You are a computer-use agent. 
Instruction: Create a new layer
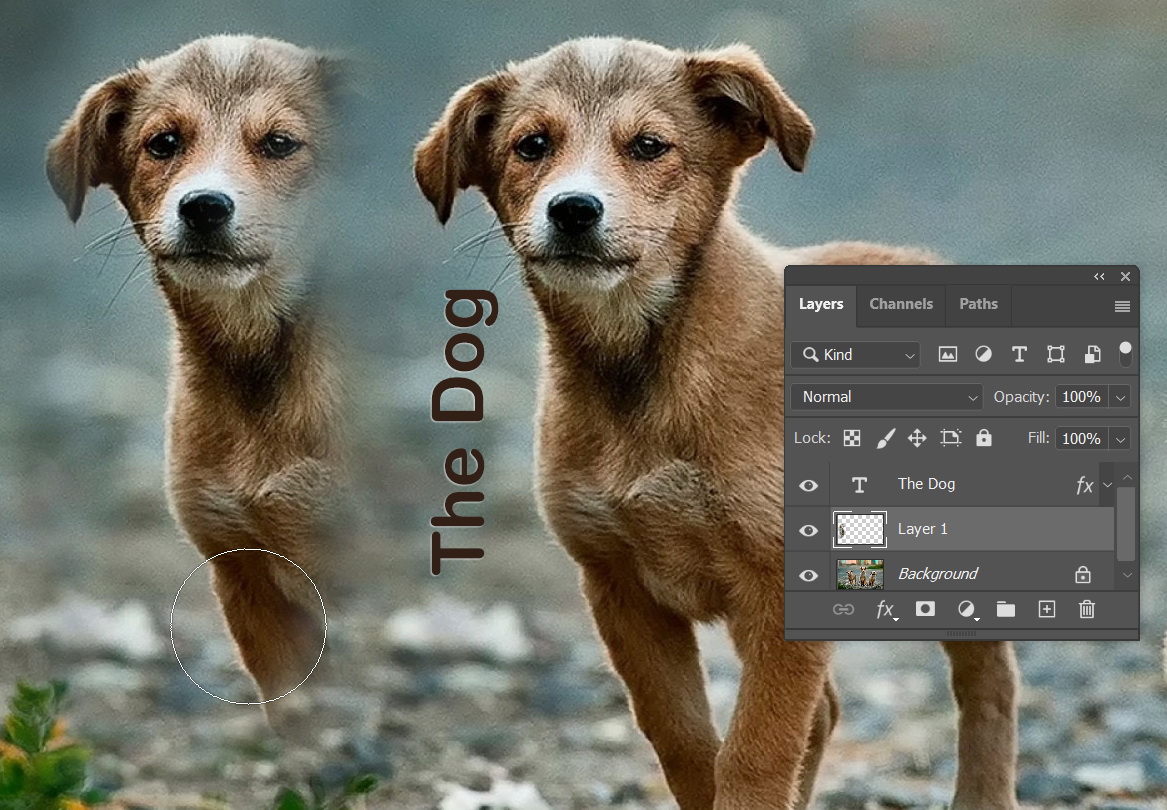(x=1046, y=609)
